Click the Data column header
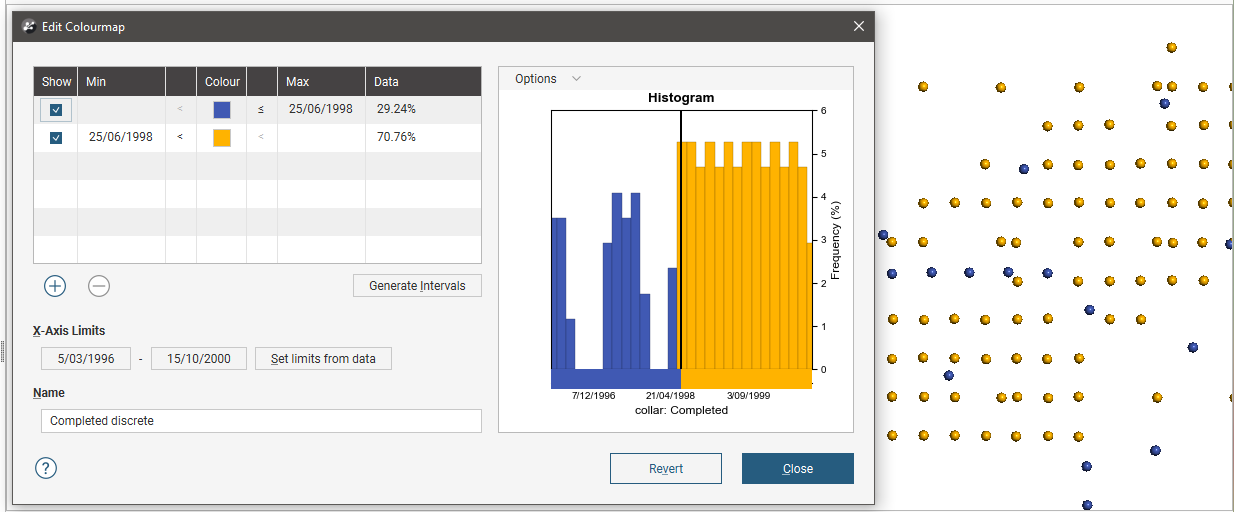Screen dimensions: 1234x512 423,81
